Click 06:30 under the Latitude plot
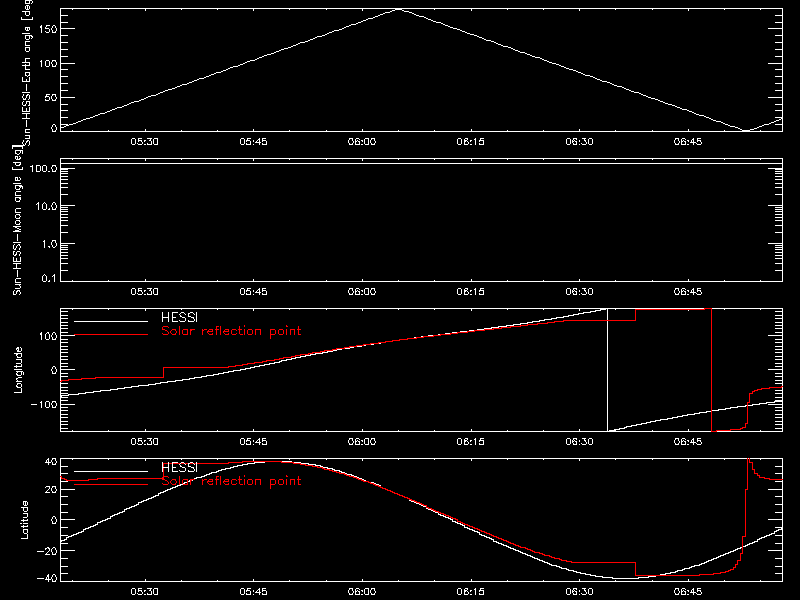 click(580, 592)
